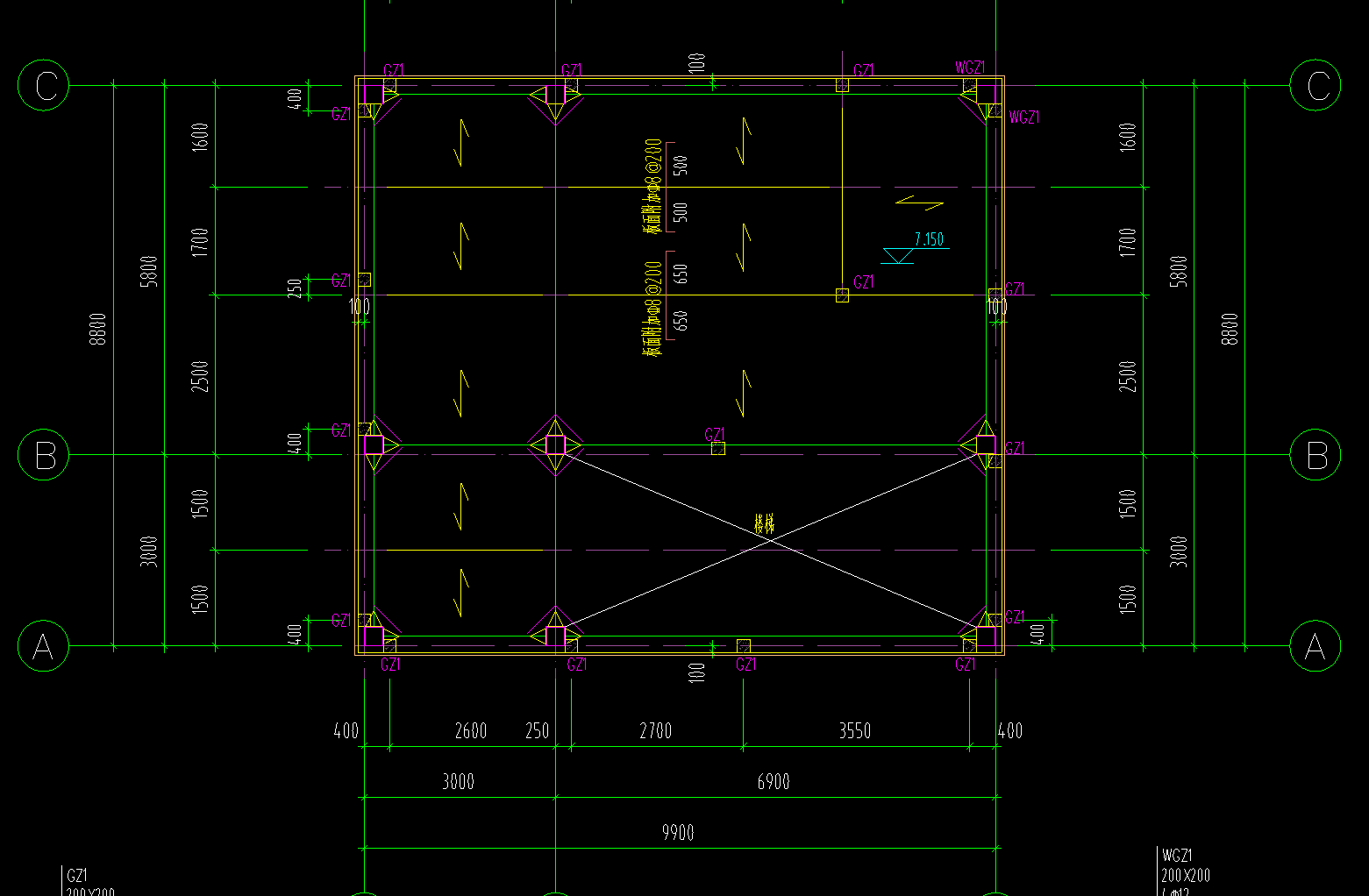1369x896 pixels.
Task: Click the 2600 dimension text
Action: tap(470, 730)
